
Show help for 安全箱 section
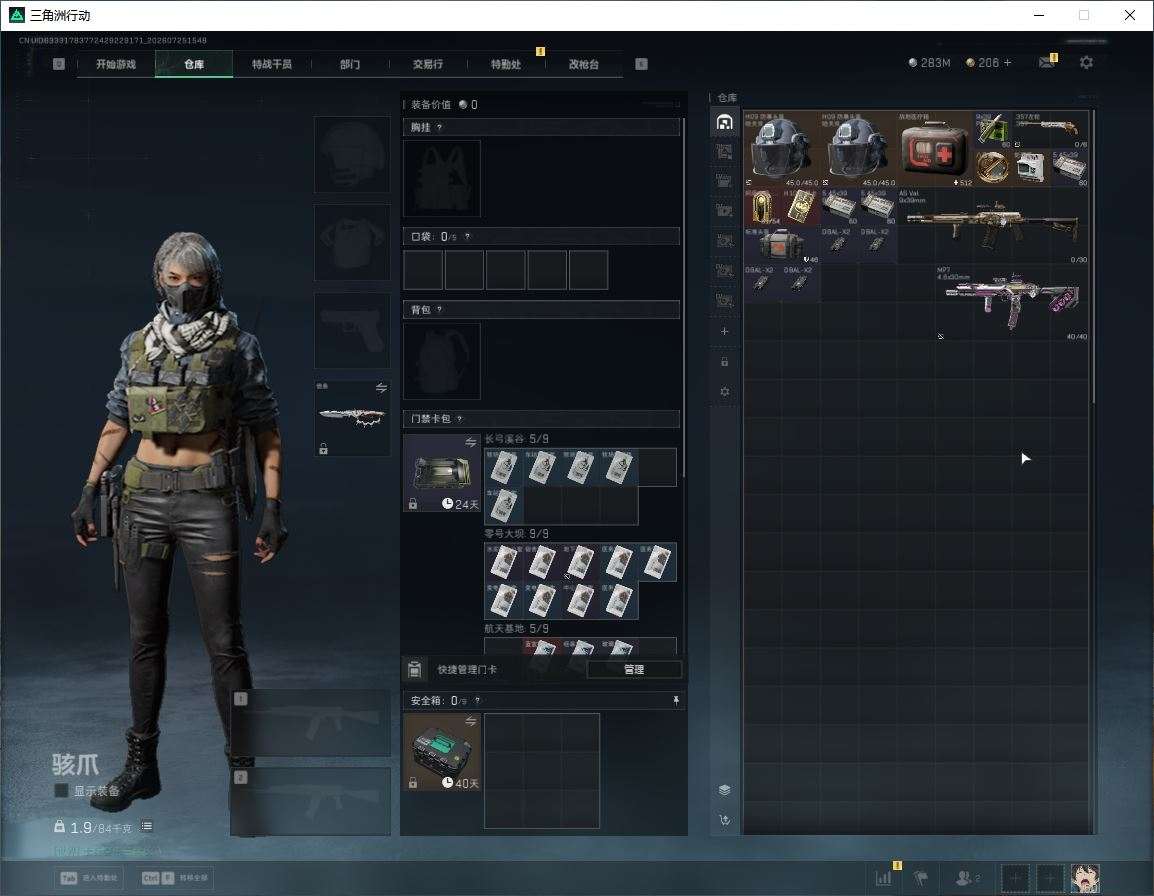click(x=477, y=701)
